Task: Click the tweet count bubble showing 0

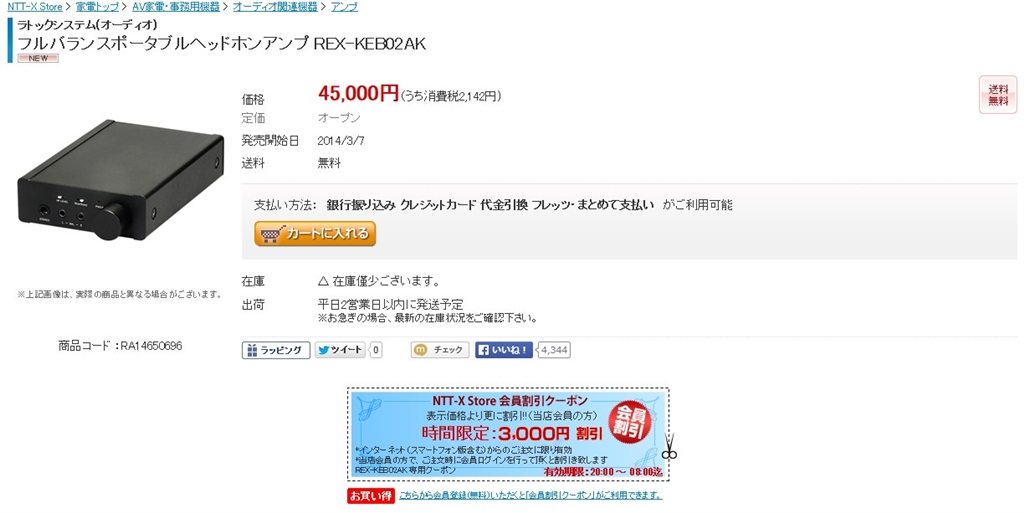Action: click(376, 350)
